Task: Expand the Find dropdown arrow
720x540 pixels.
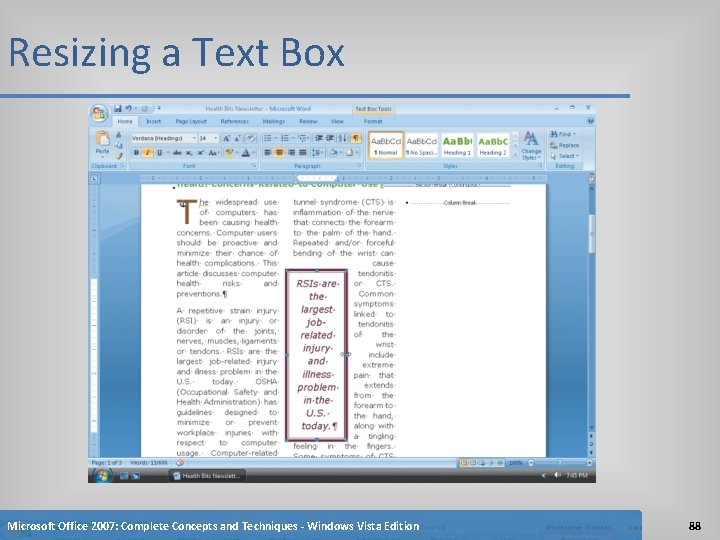Action: [574, 134]
